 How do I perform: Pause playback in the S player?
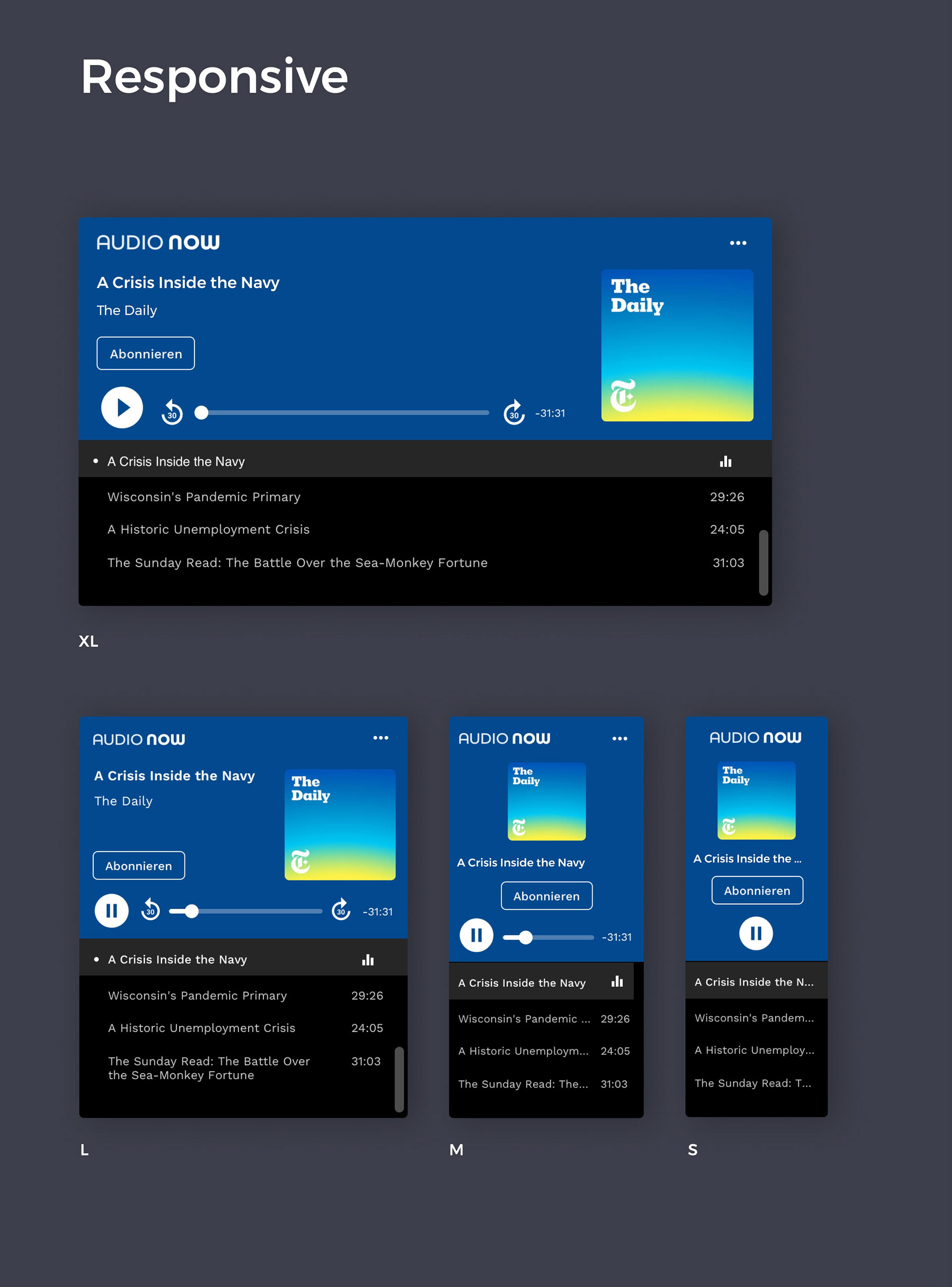(756, 933)
